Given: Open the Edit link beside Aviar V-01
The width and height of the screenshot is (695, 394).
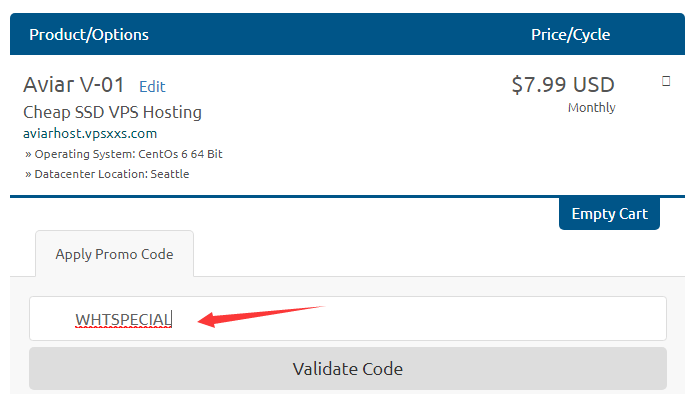Looking at the screenshot, I should point(152,86).
